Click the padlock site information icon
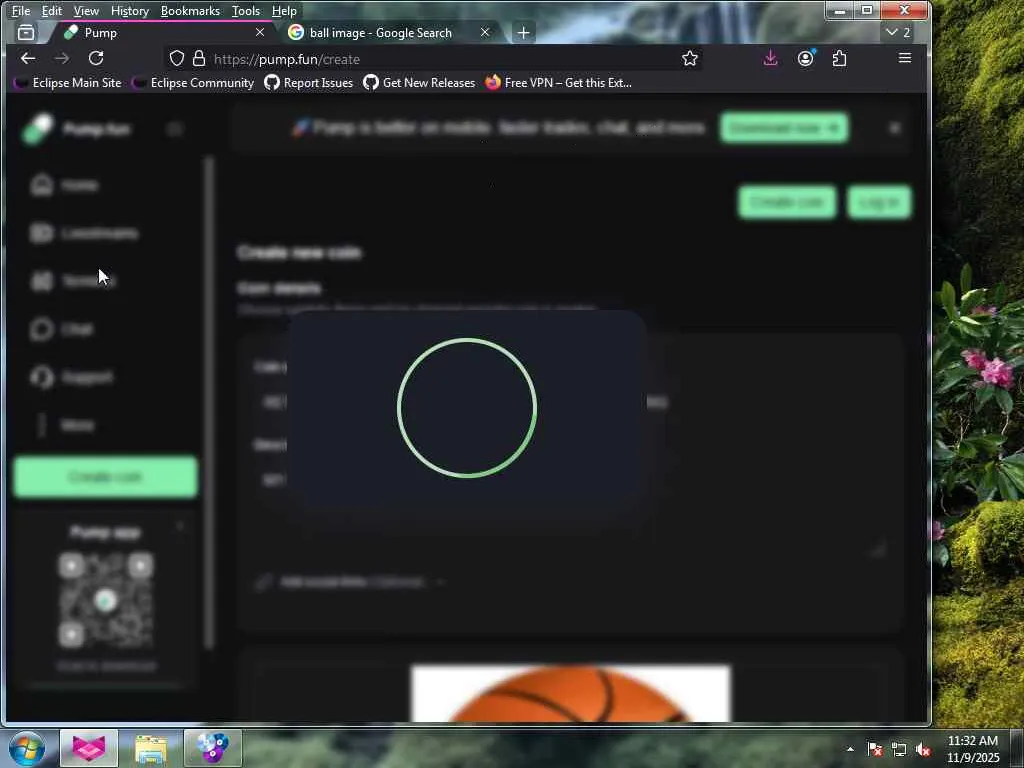The height and width of the screenshot is (768, 1024). (199, 59)
